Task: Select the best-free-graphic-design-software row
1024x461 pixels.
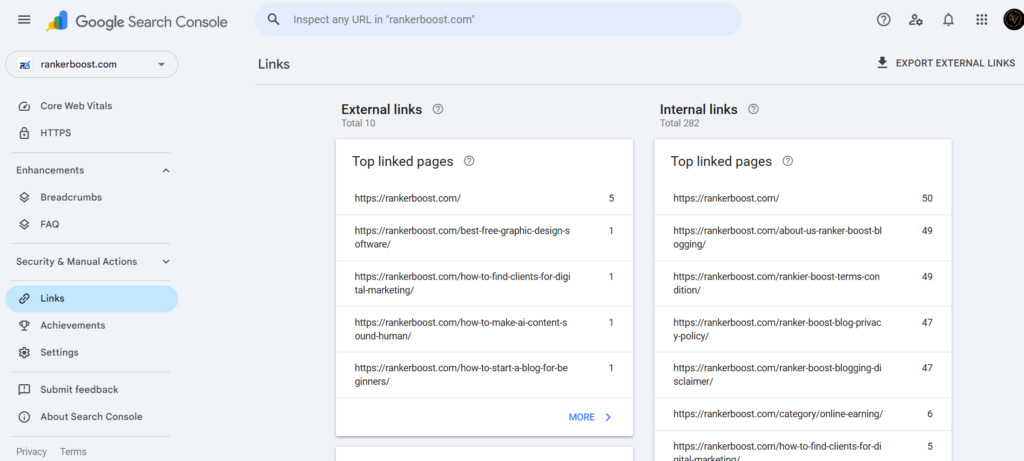Action: (x=485, y=238)
